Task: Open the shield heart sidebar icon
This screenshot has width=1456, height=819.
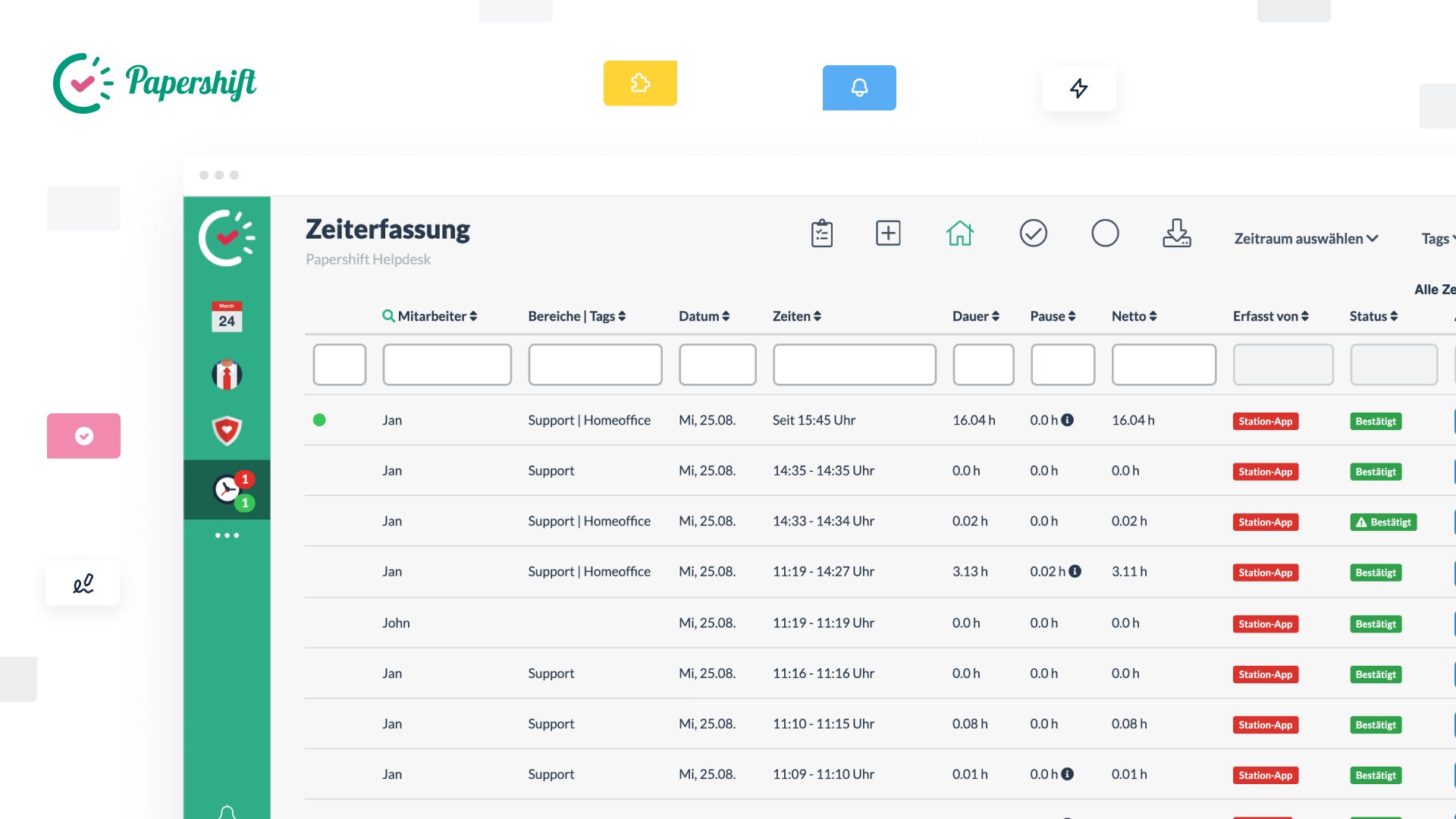Action: coord(227,431)
